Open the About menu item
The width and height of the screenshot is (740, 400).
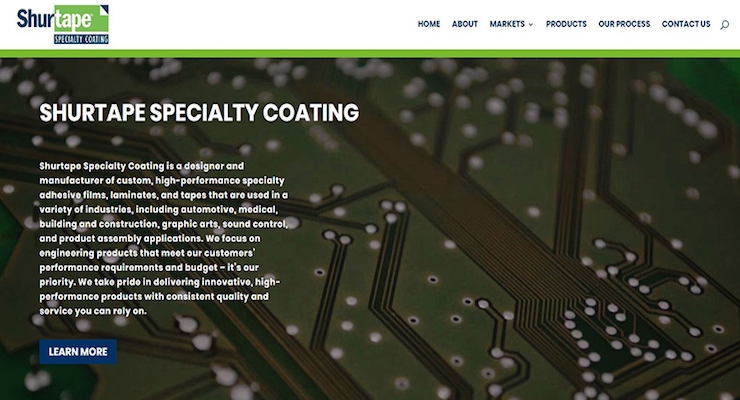click(x=464, y=24)
